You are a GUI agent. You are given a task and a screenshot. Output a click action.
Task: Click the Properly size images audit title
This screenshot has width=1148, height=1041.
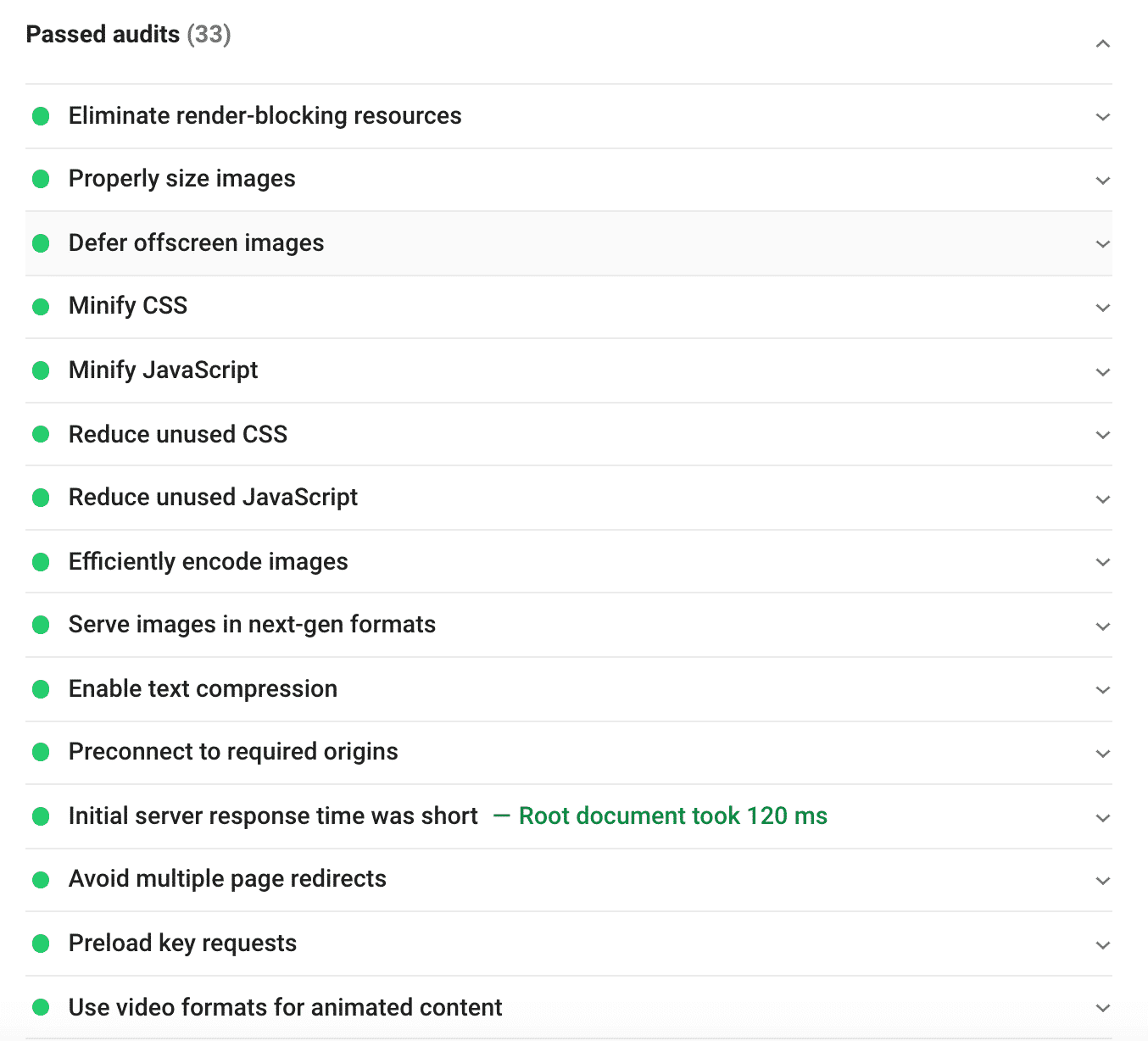coord(181,179)
